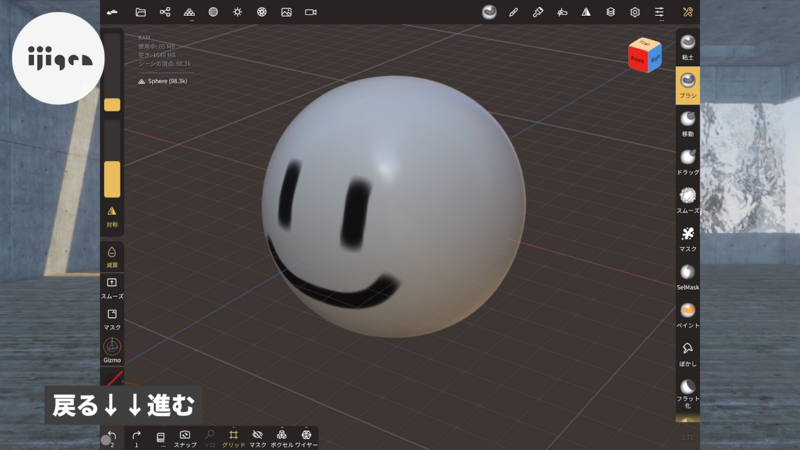
Task: Select the 粘土 (Clay) tool
Action: (x=688, y=47)
